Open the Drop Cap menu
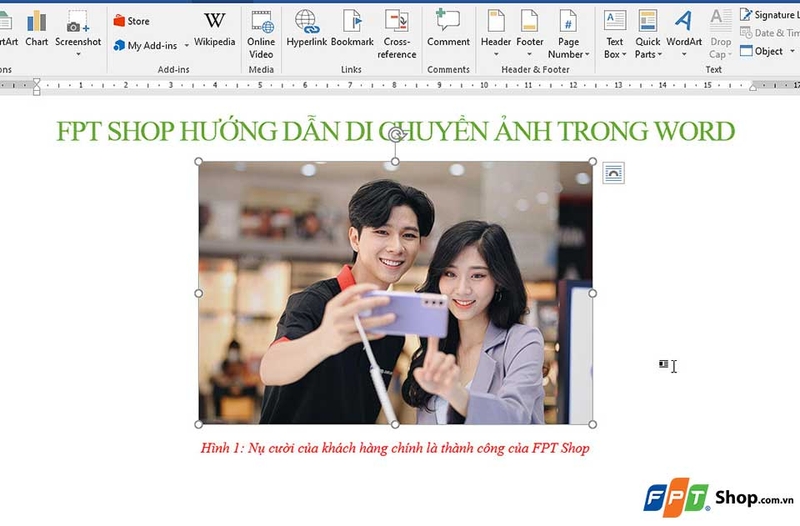 [720, 35]
